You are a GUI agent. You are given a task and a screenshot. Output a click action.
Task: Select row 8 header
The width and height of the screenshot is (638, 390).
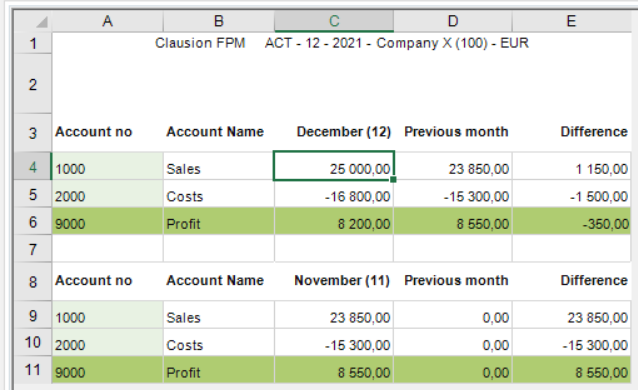(x=33, y=282)
